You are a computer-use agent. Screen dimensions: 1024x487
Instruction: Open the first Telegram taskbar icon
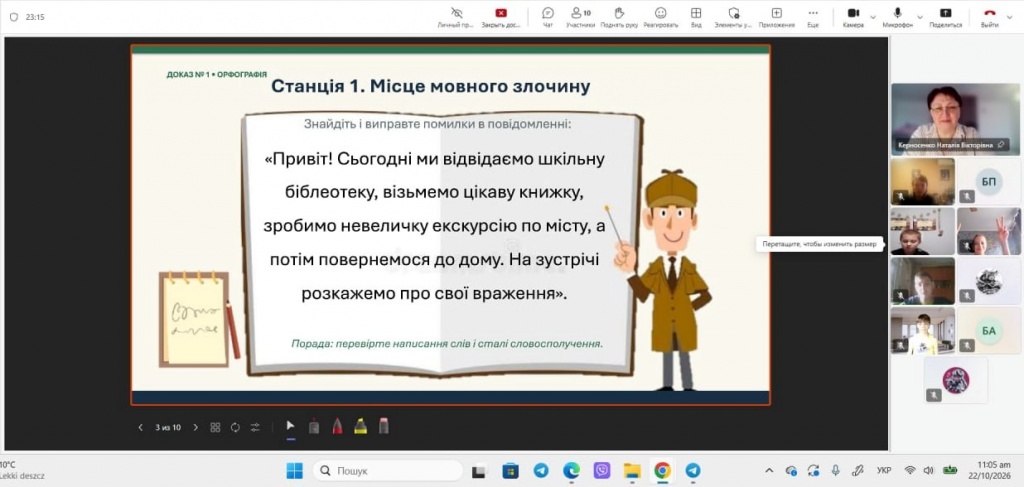541,471
